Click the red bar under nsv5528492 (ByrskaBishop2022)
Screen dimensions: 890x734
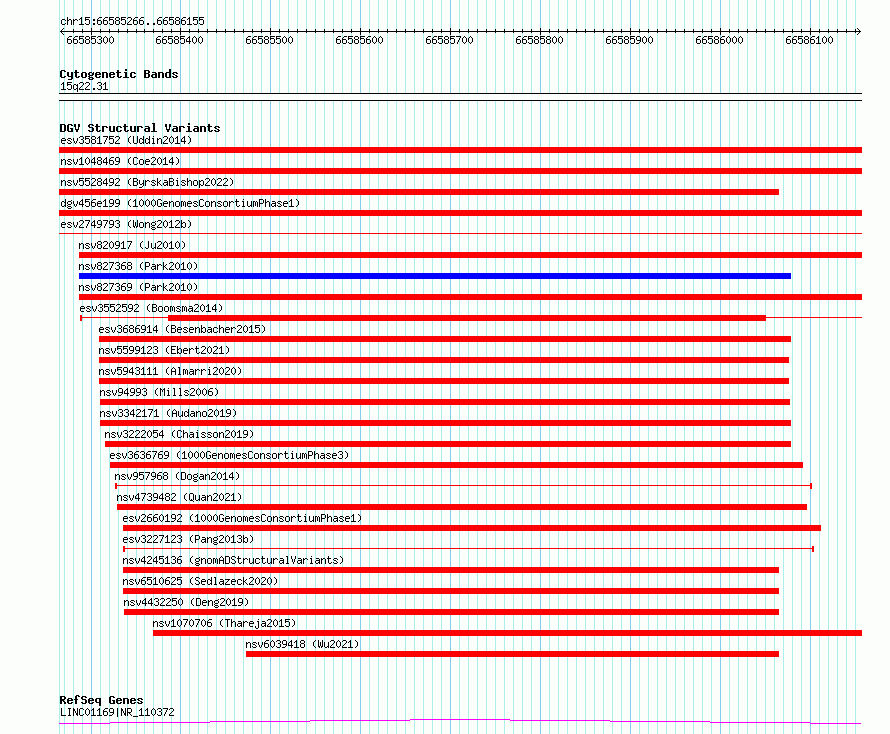(x=419, y=192)
